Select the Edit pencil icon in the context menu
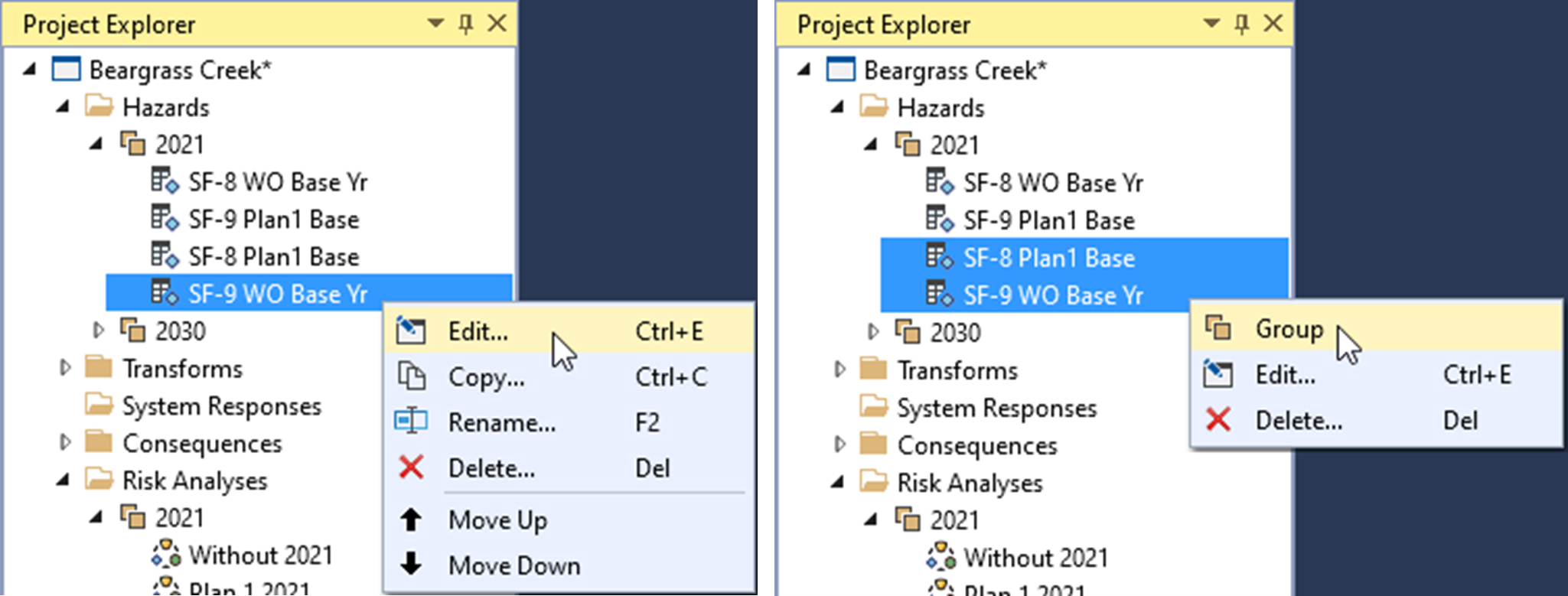The width and height of the screenshot is (1568, 596). [x=412, y=331]
